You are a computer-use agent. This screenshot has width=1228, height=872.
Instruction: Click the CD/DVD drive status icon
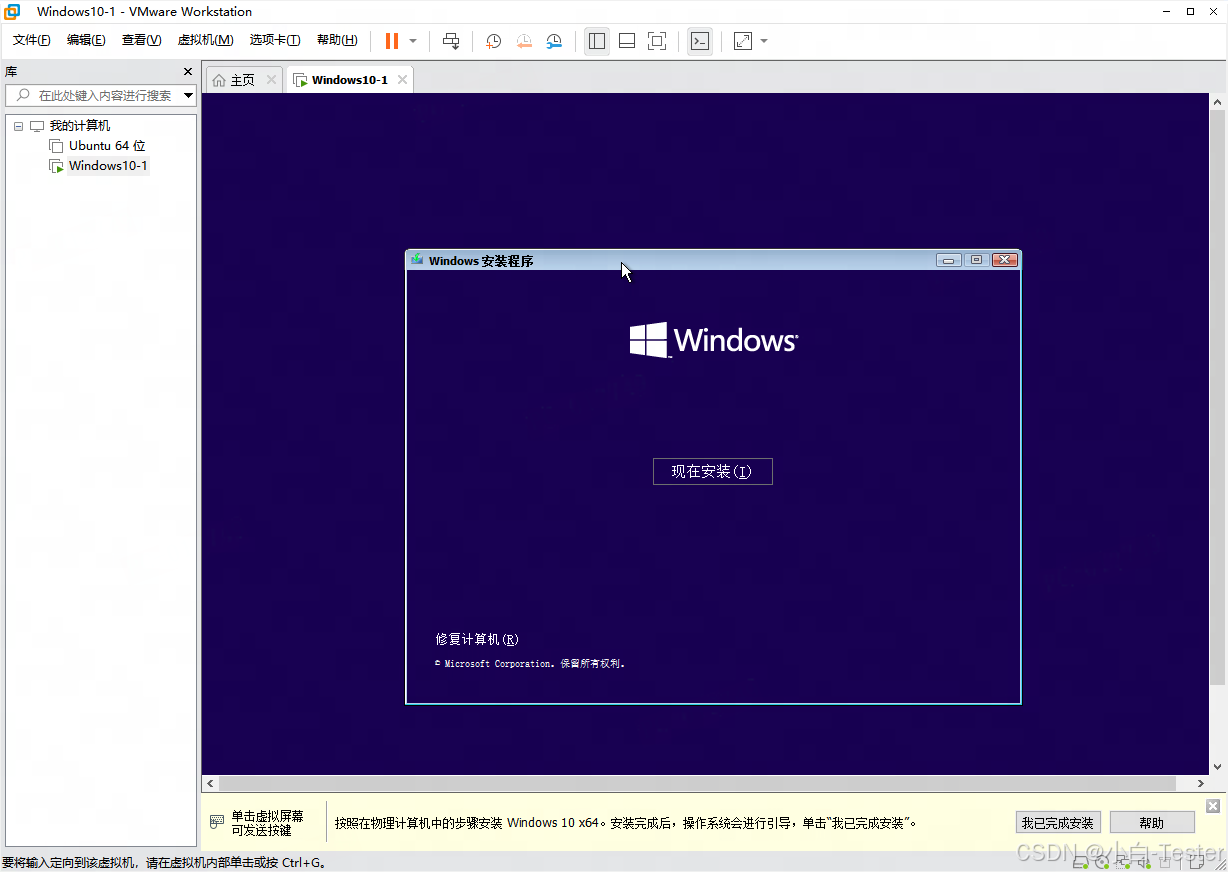point(1101,862)
